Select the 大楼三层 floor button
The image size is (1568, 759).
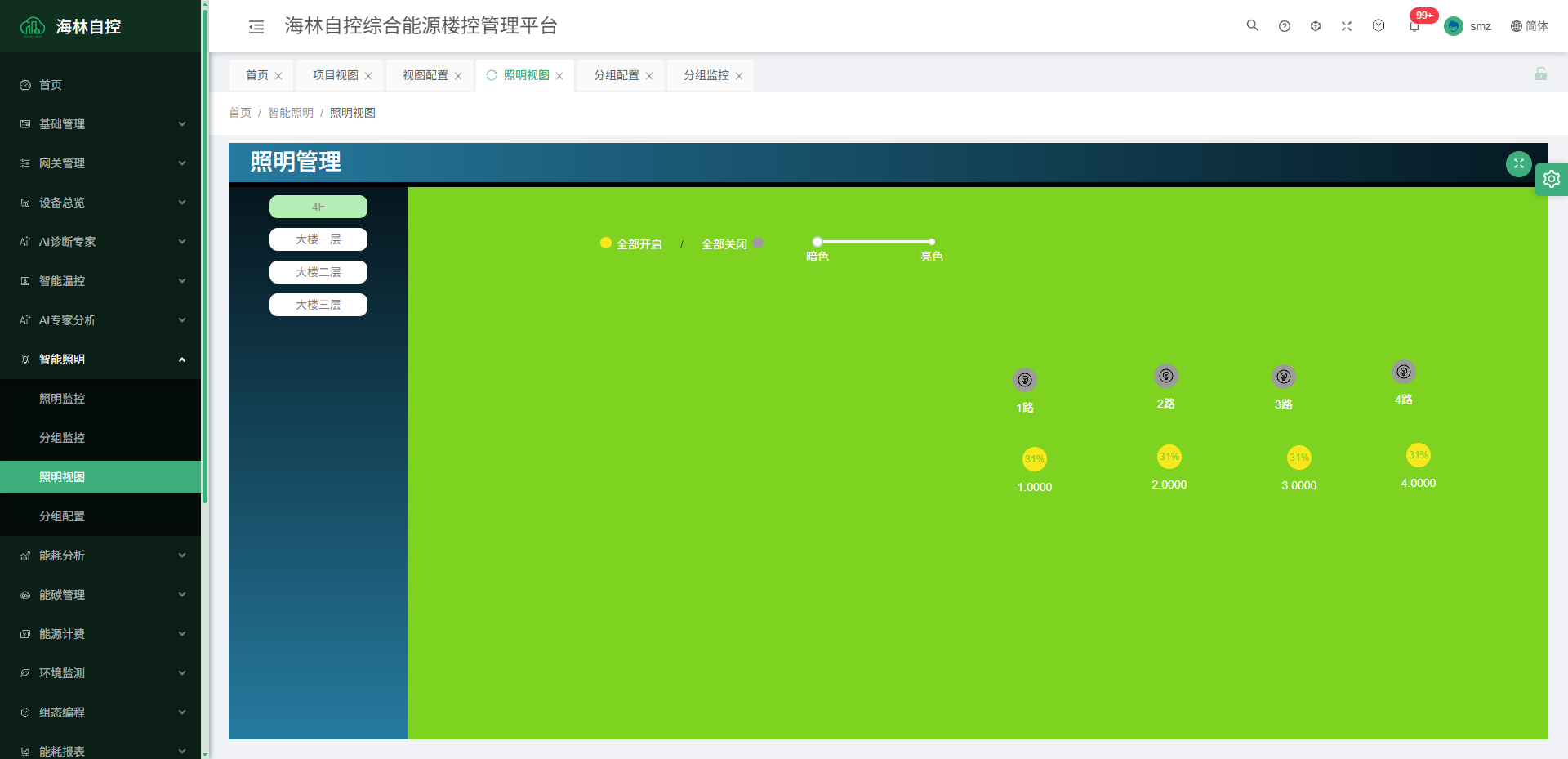[x=318, y=305]
